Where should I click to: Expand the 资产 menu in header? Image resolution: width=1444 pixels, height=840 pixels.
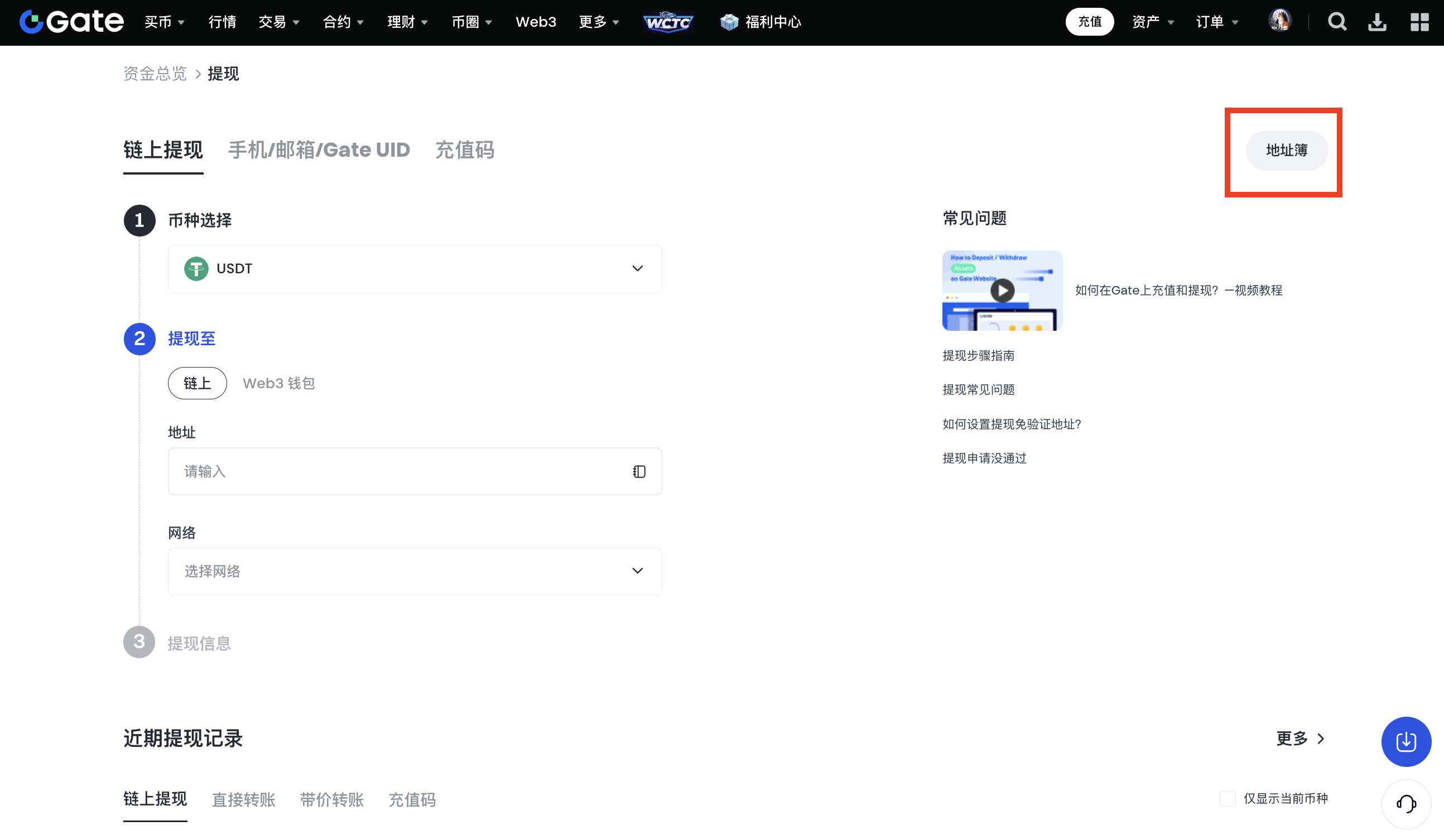click(x=1152, y=22)
